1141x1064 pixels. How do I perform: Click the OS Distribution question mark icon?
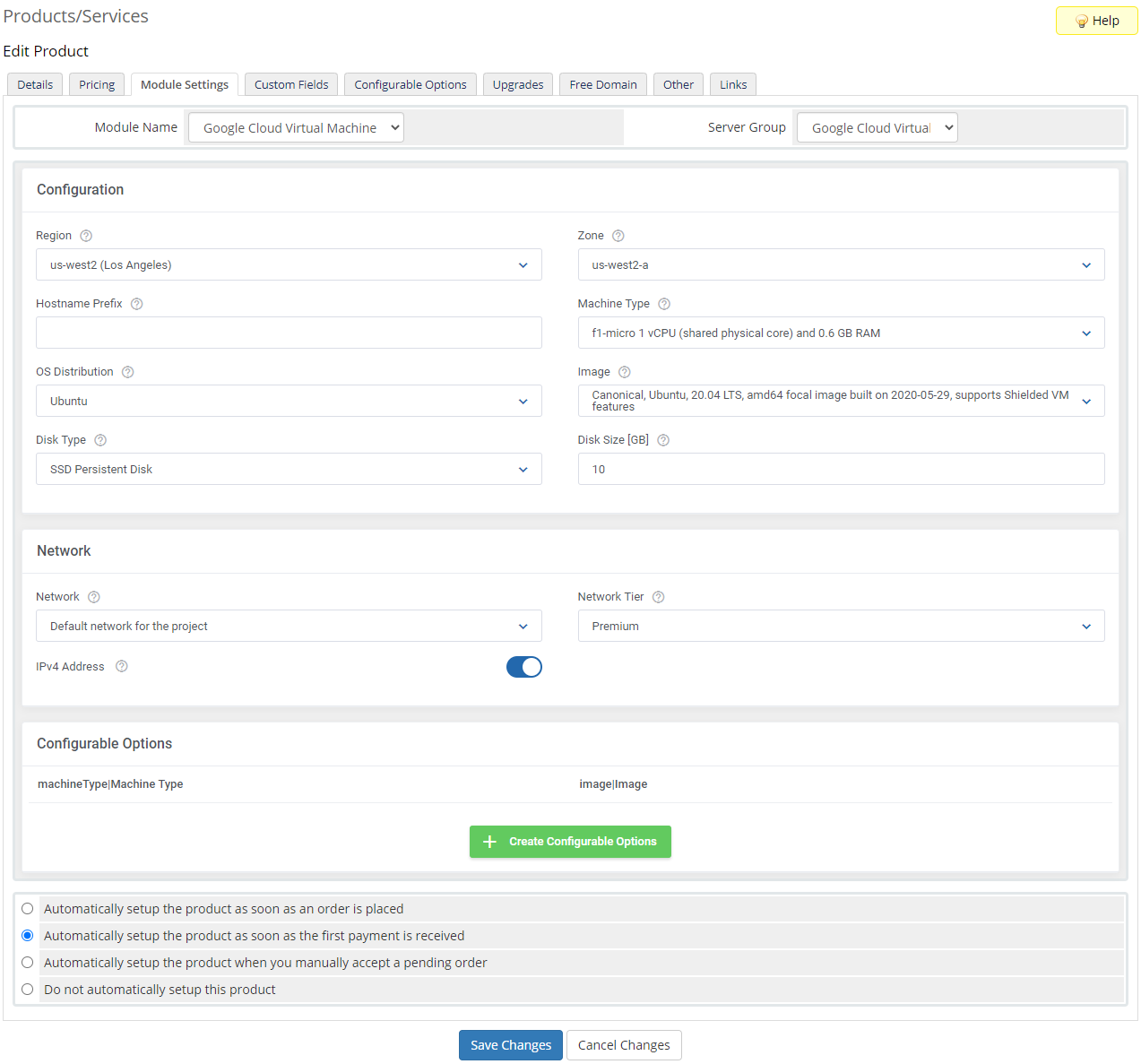127,371
